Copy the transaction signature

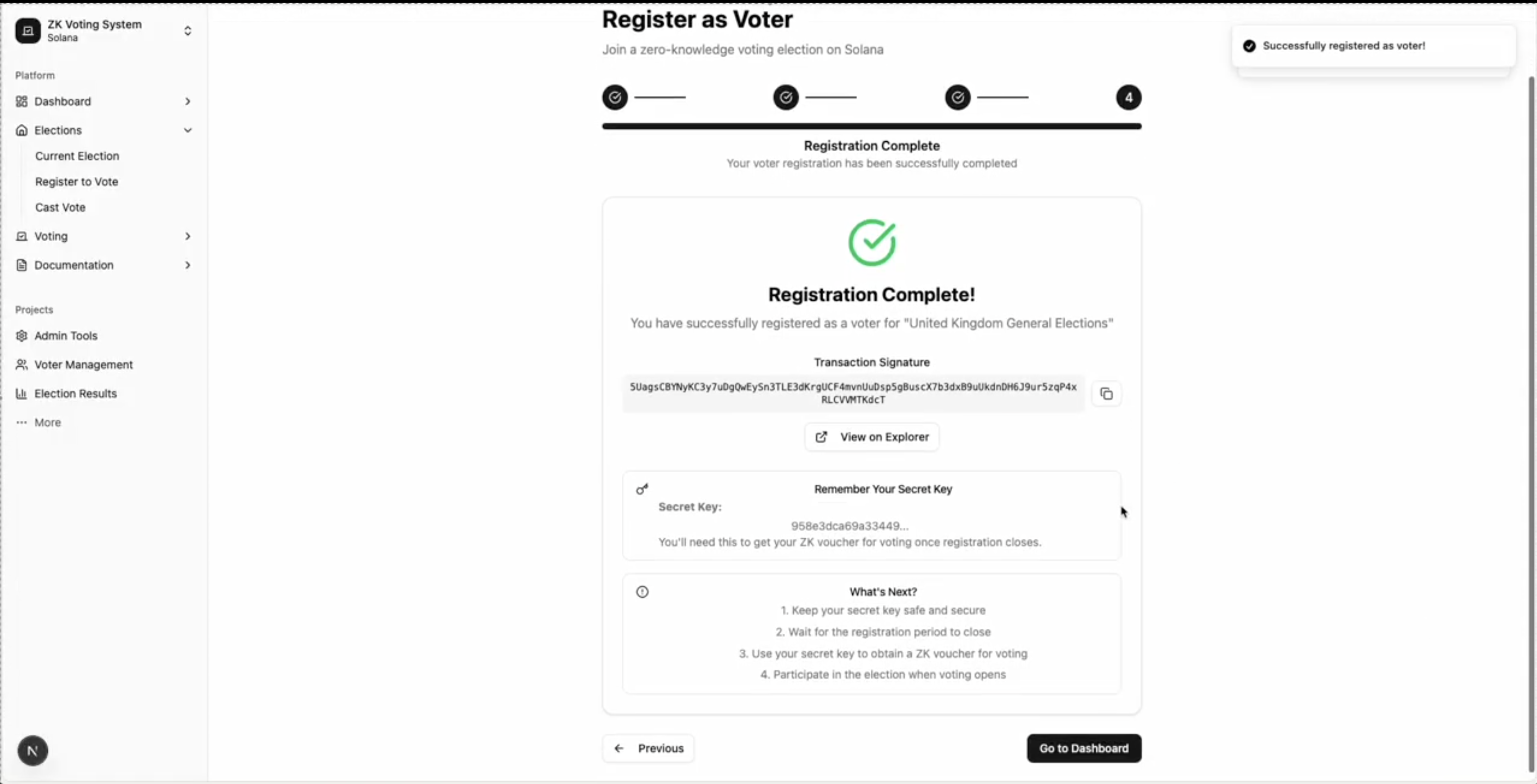tap(1106, 394)
